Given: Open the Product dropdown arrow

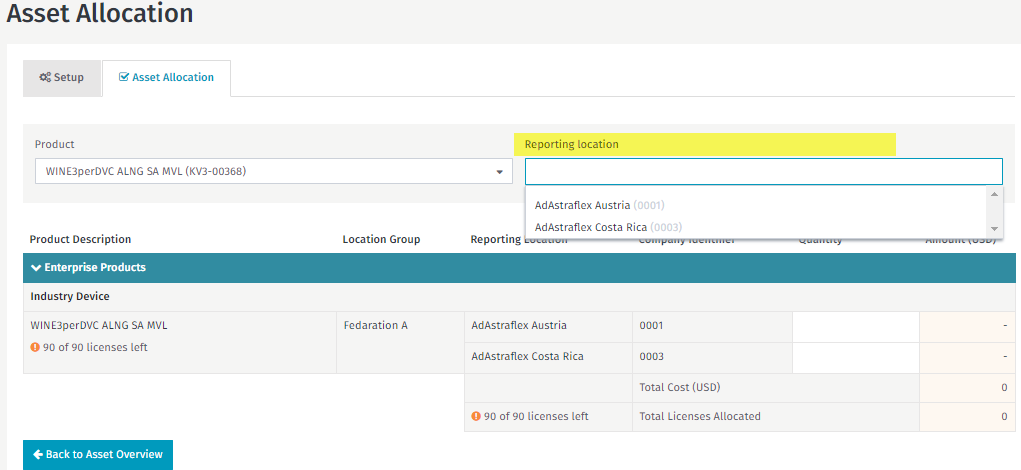Looking at the screenshot, I should tap(499, 172).
